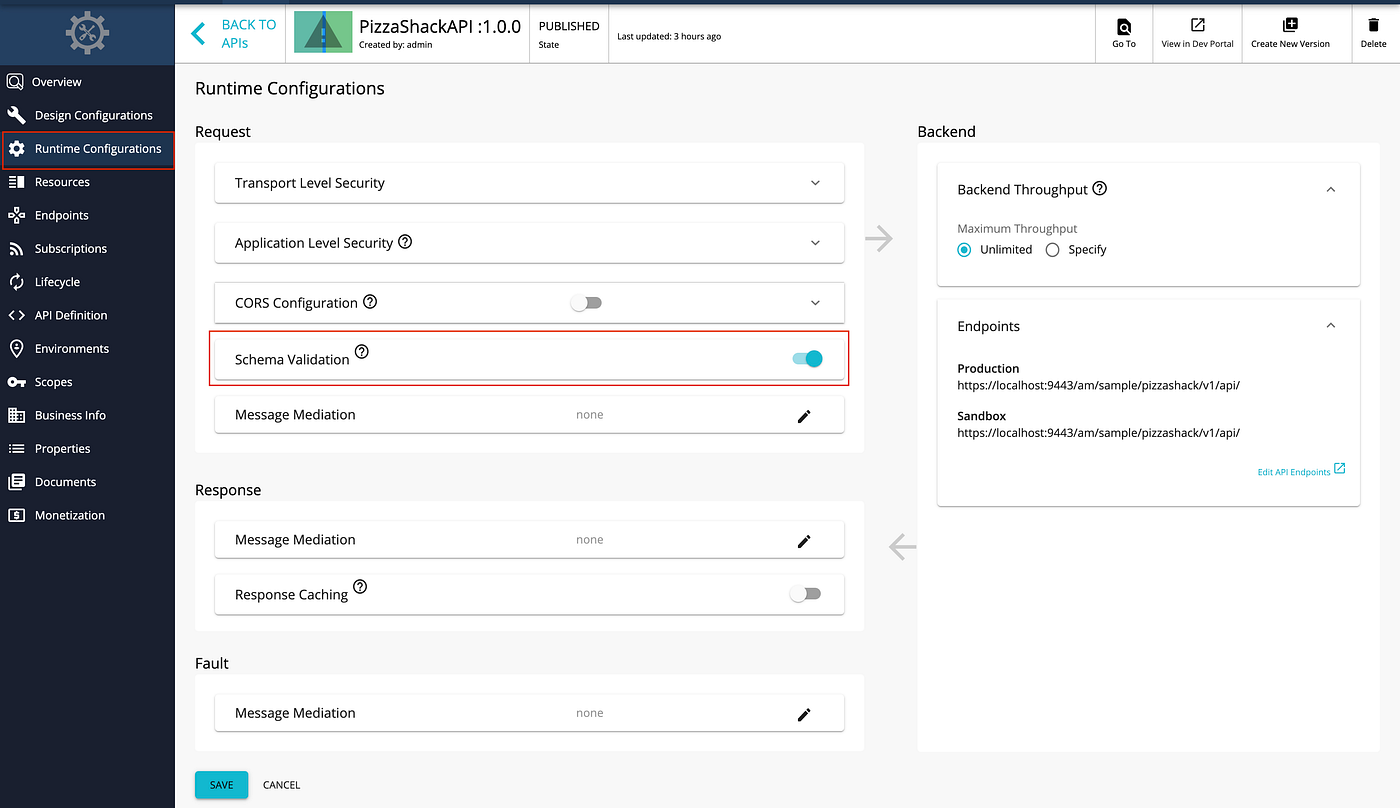Collapse the Backend Throughput panel
This screenshot has width=1400, height=808.
coord(1330,188)
